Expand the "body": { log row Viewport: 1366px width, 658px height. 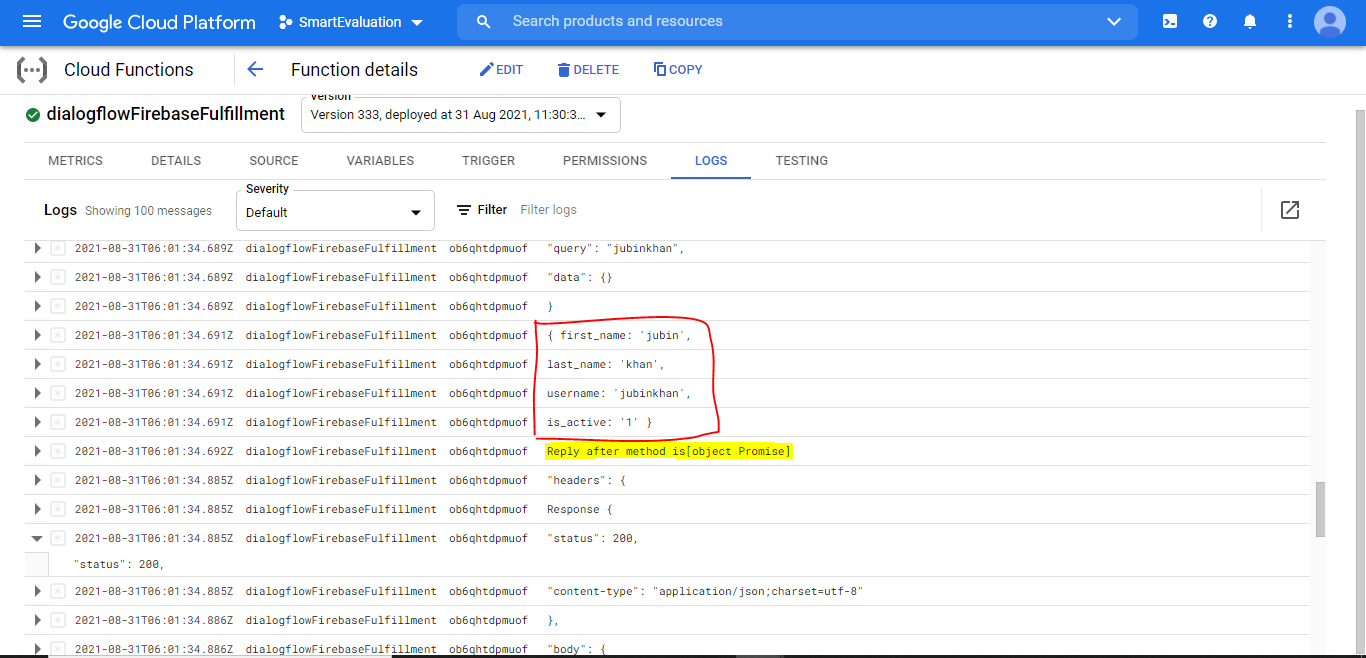point(38,649)
